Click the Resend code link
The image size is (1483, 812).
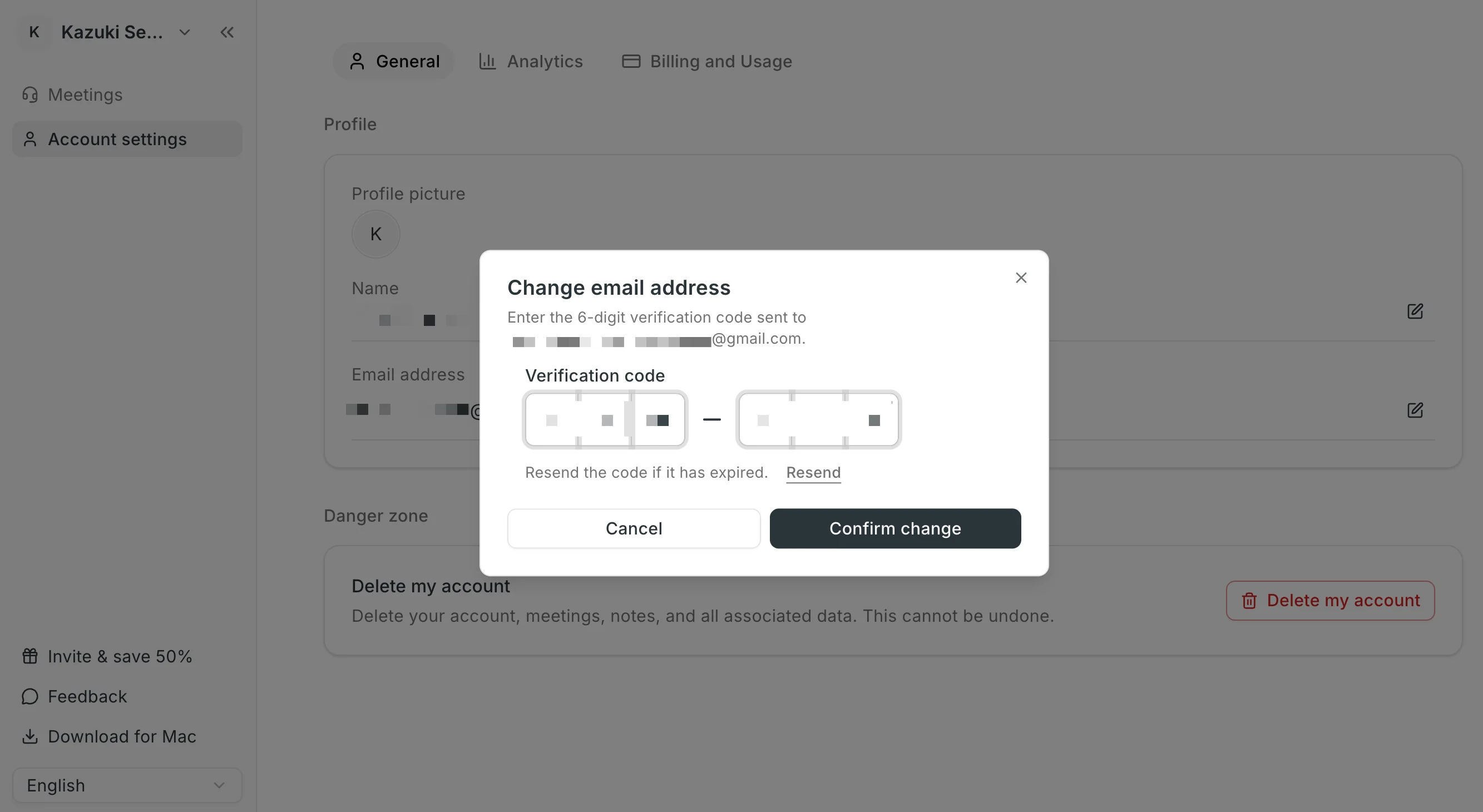point(813,473)
